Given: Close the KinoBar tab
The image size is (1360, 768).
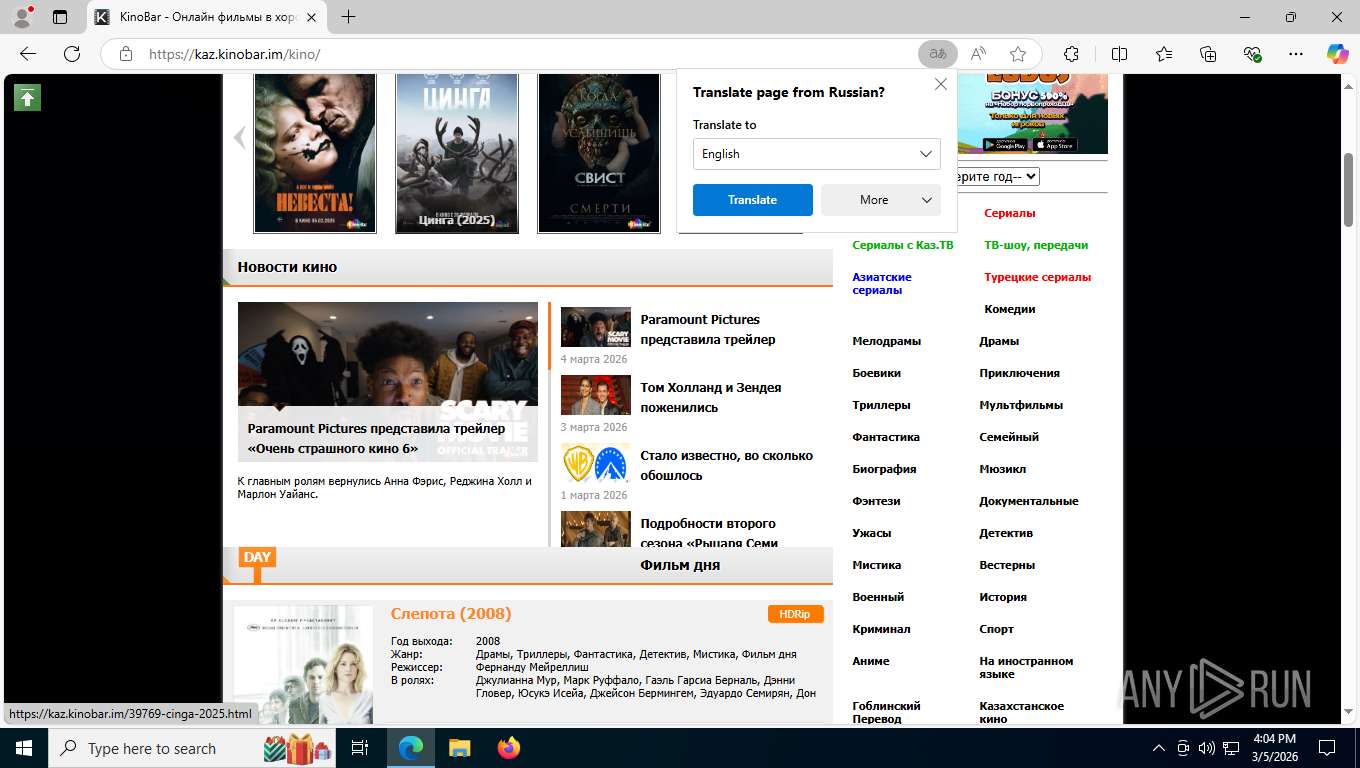Looking at the screenshot, I should [x=311, y=17].
